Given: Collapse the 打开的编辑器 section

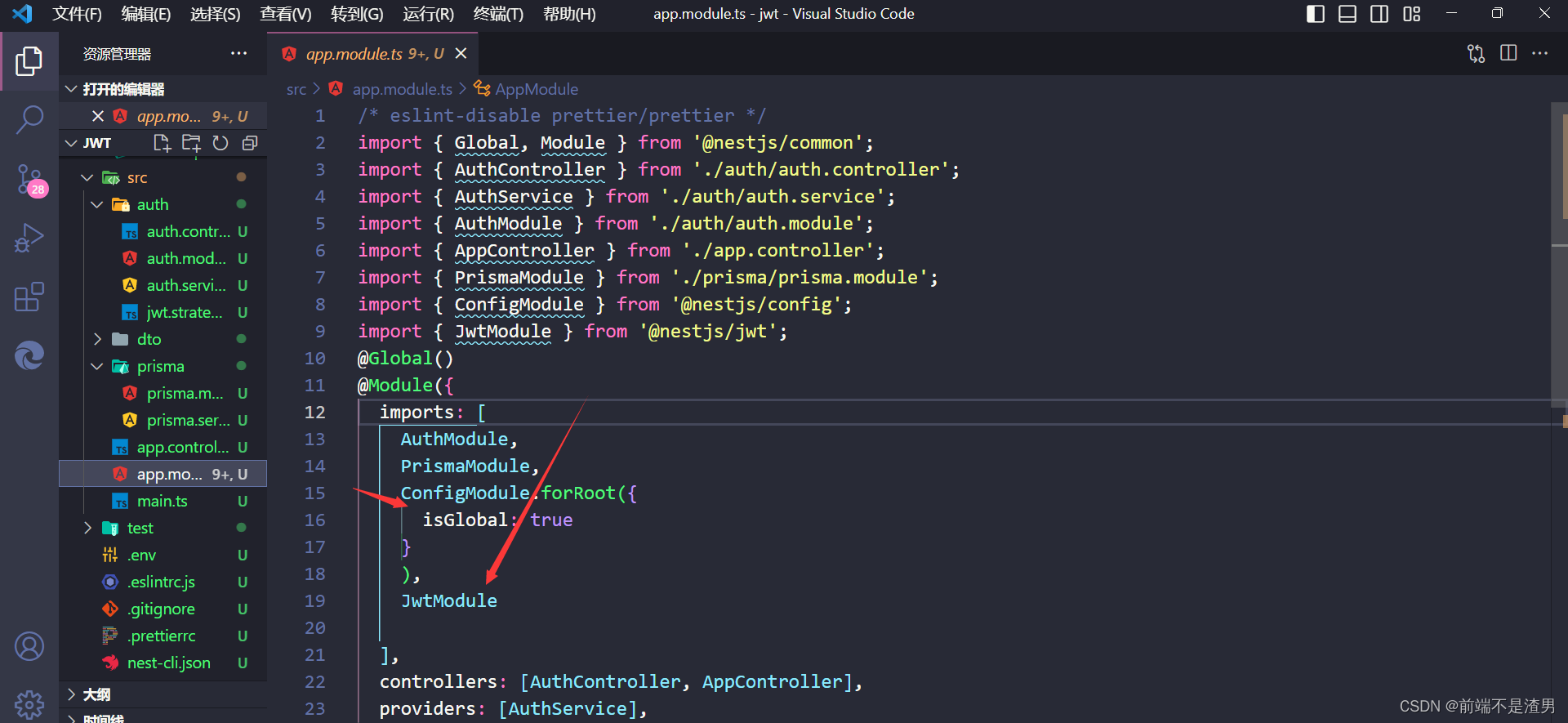Looking at the screenshot, I should [71, 89].
